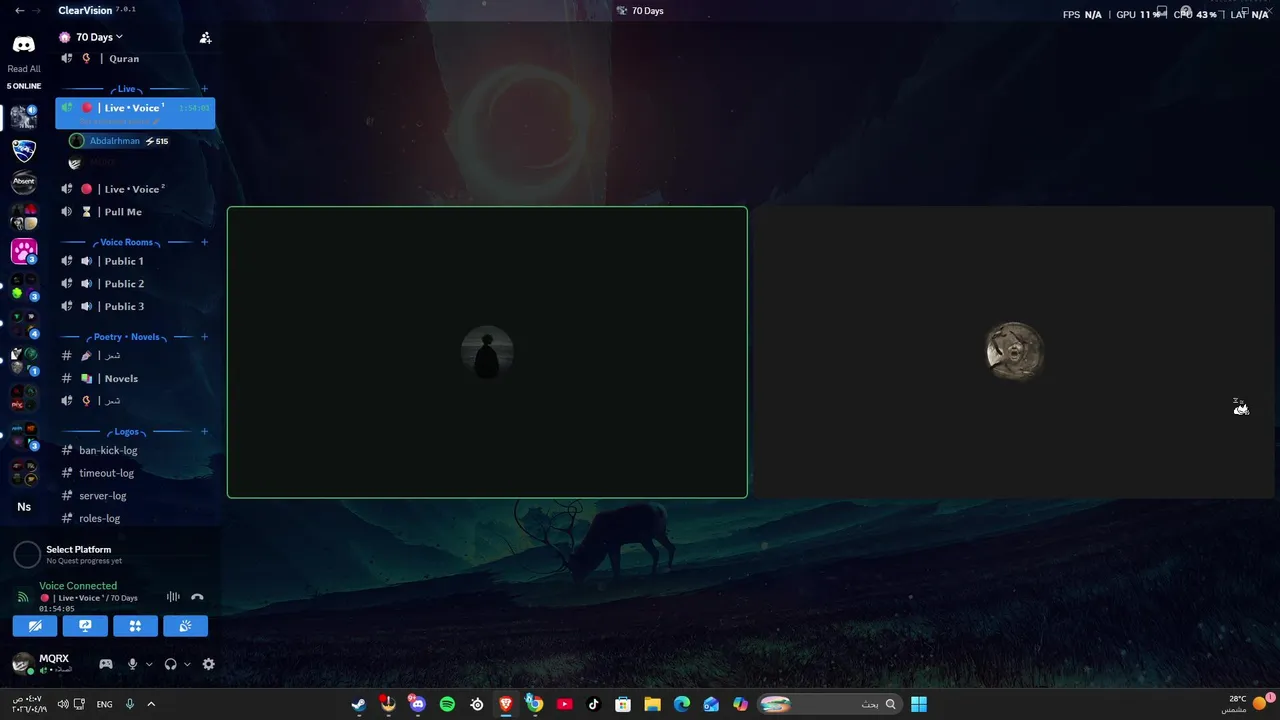Open the roles-log channel

pos(135,518)
